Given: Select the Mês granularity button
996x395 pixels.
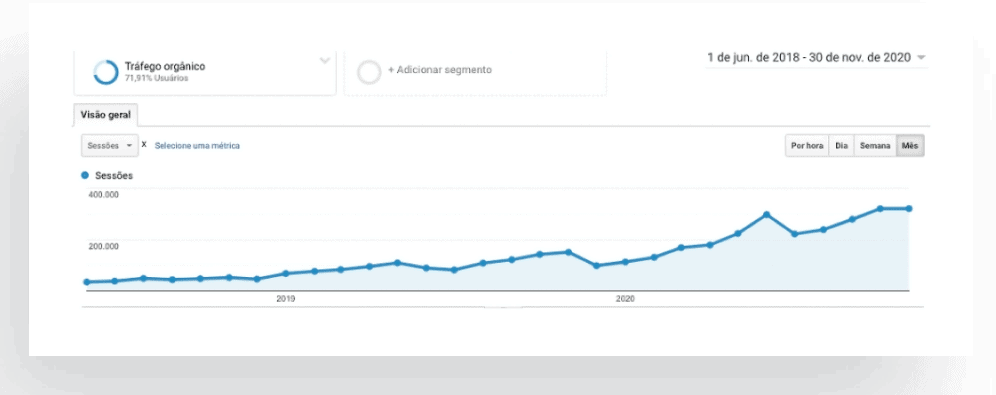Looking at the screenshot, I should (x=910, y=145).
